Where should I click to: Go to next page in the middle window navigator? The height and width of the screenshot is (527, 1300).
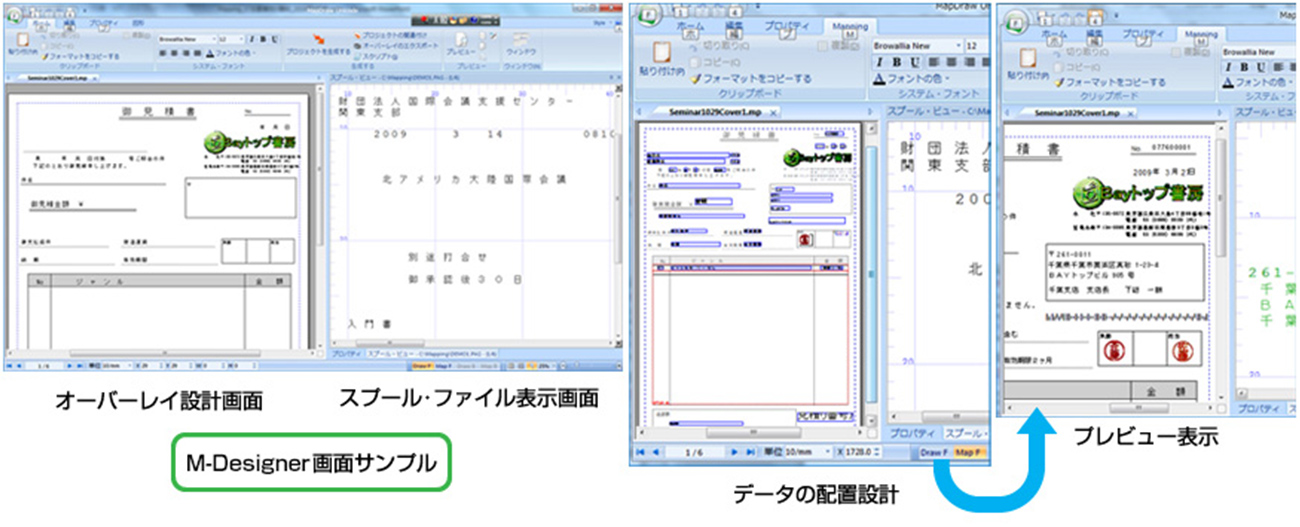(736, 453)
